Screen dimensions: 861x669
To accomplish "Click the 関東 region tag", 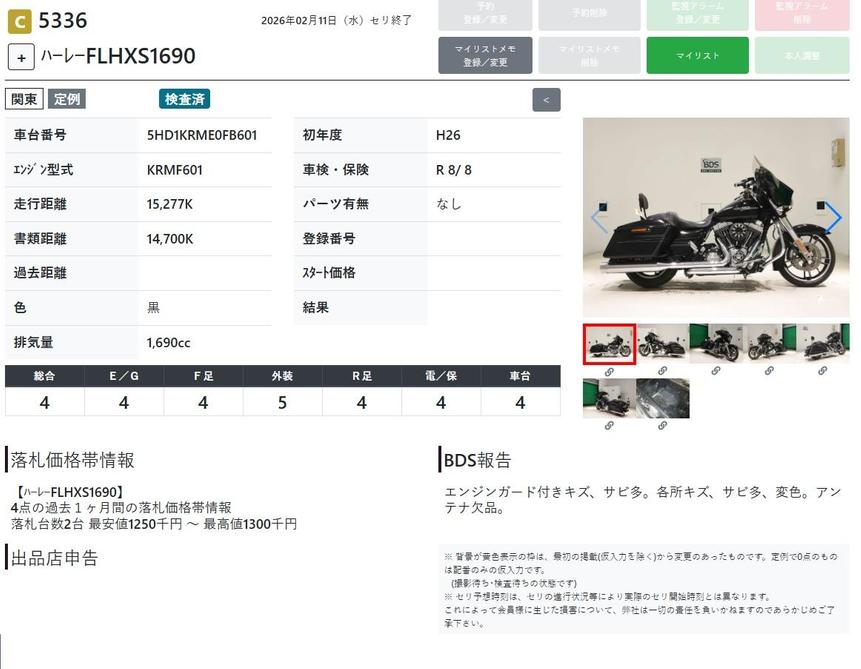I will click(24, 99).
